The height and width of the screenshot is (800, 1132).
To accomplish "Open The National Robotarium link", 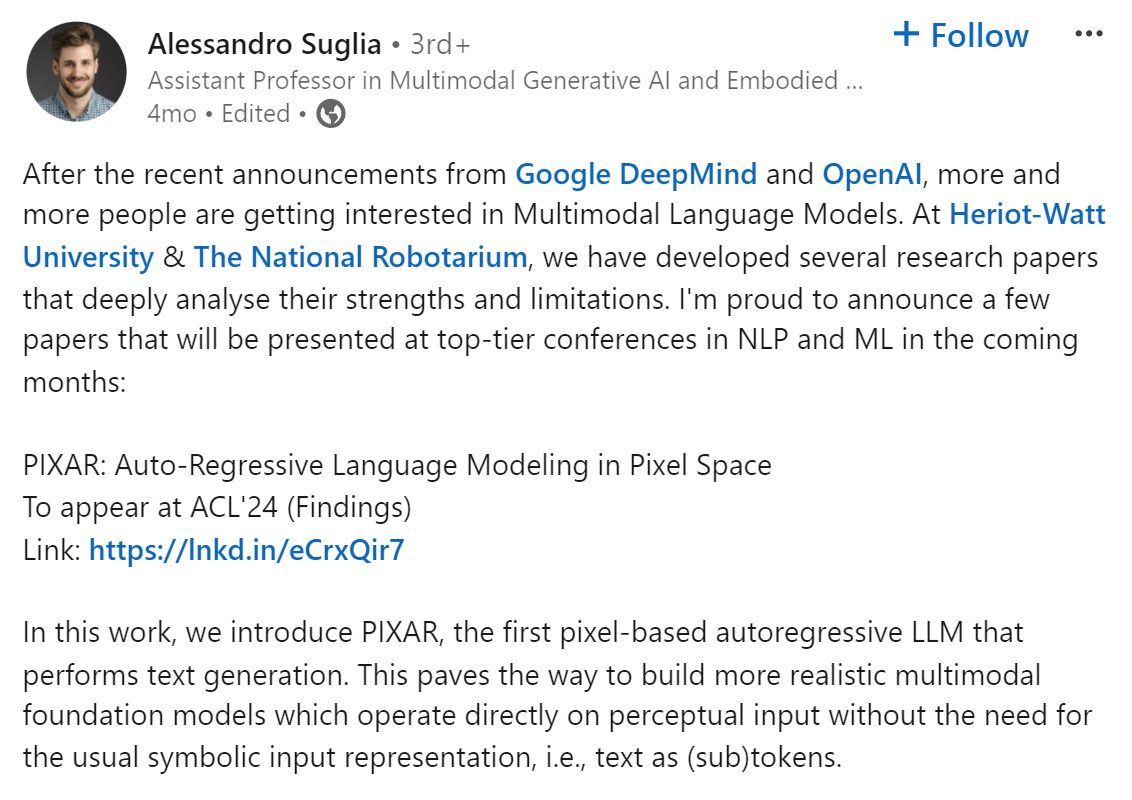I will click(360, 257).
